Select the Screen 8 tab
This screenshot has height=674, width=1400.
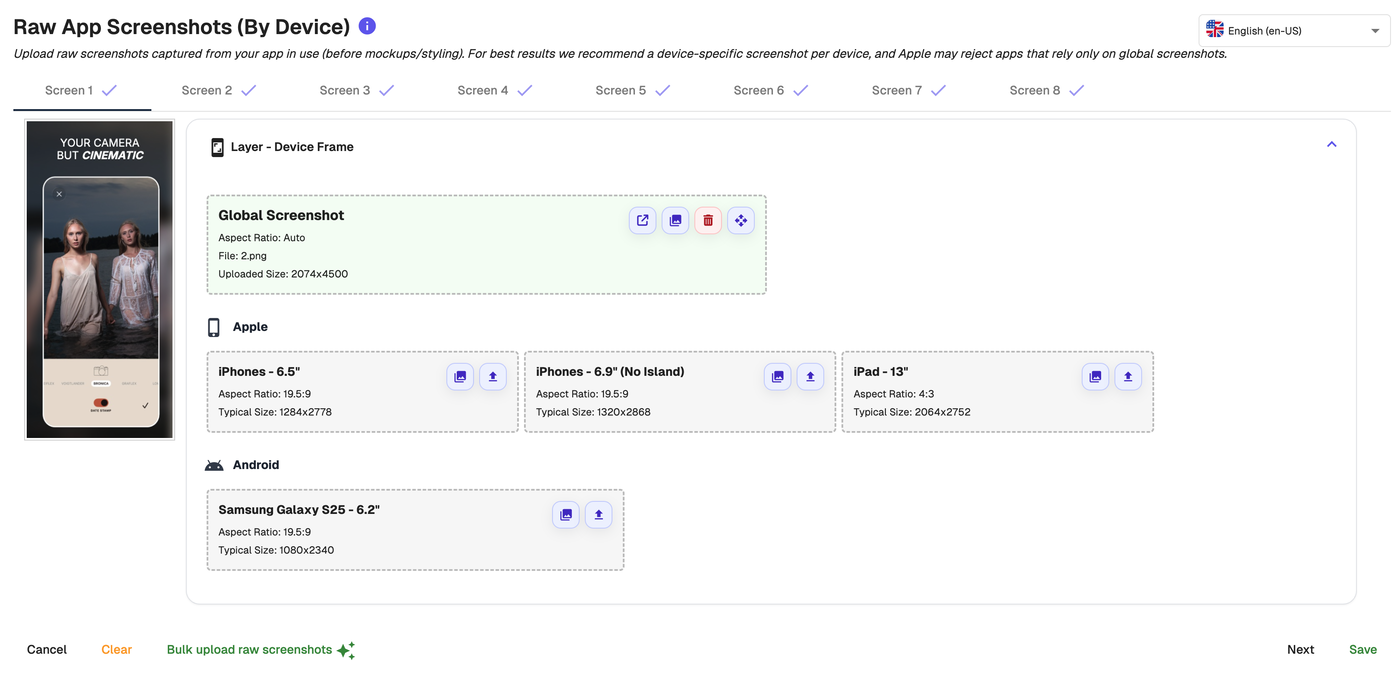1046,90
